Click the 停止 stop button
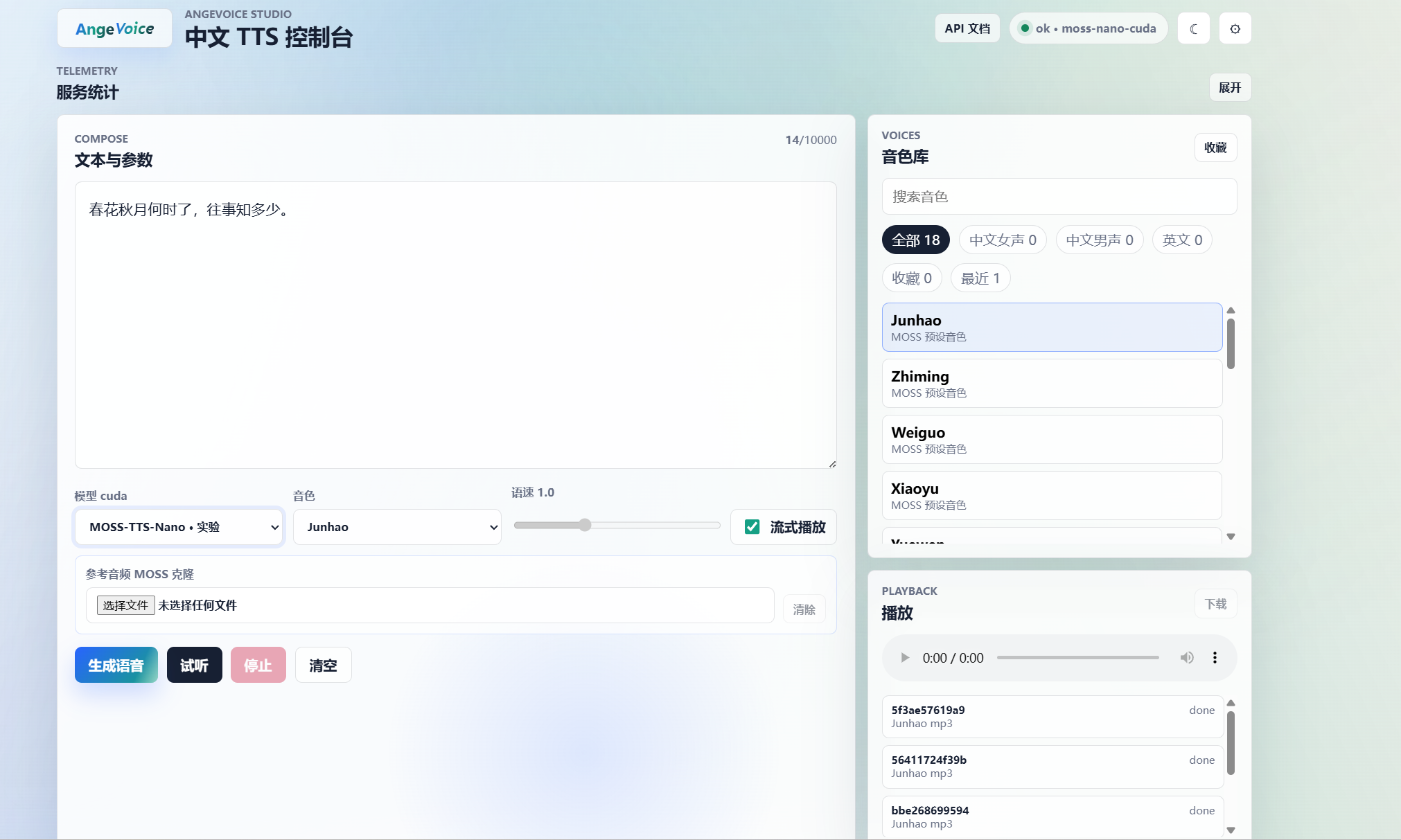Image resolution: width=1401 pixels, height=840 pixels. click(258, 665)
